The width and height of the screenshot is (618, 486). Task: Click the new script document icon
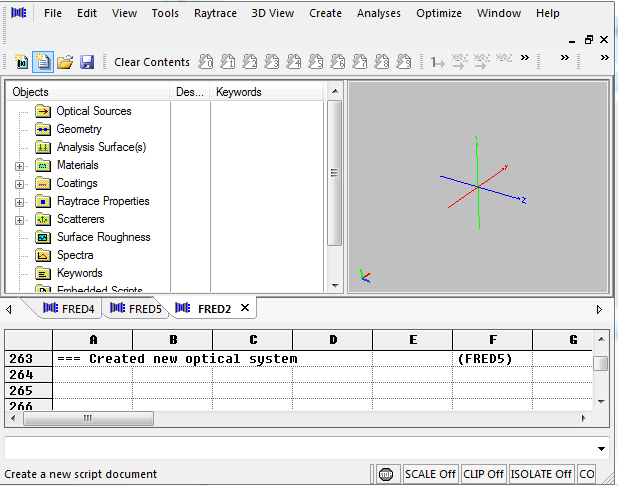click(42, 62)
